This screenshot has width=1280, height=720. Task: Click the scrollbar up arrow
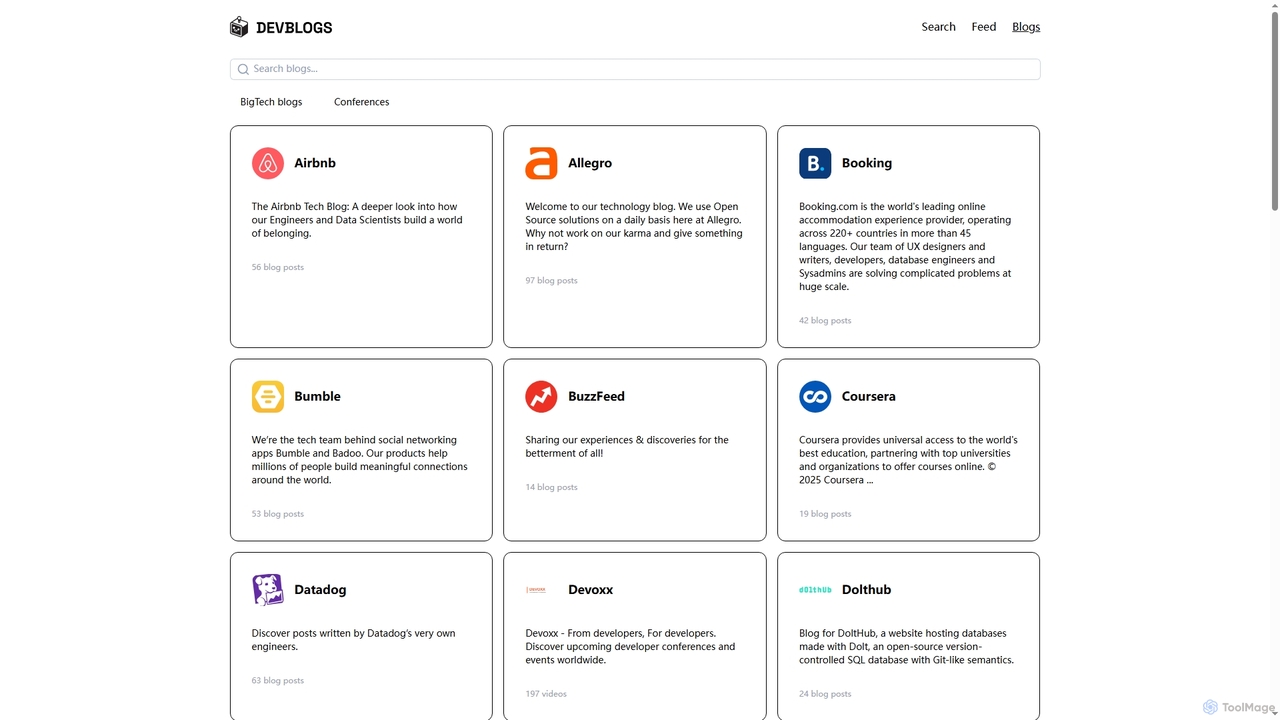coord(1274,5)
